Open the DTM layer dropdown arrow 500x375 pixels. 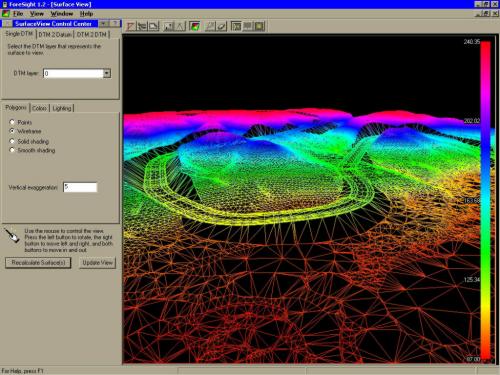click(x=107, y=73)
